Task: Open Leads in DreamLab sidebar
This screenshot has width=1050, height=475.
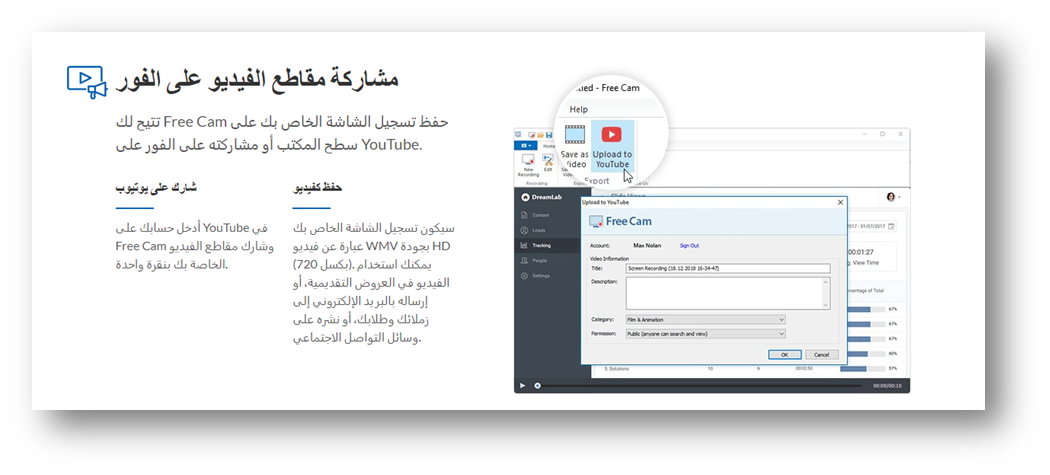Action: pos(533,230)
